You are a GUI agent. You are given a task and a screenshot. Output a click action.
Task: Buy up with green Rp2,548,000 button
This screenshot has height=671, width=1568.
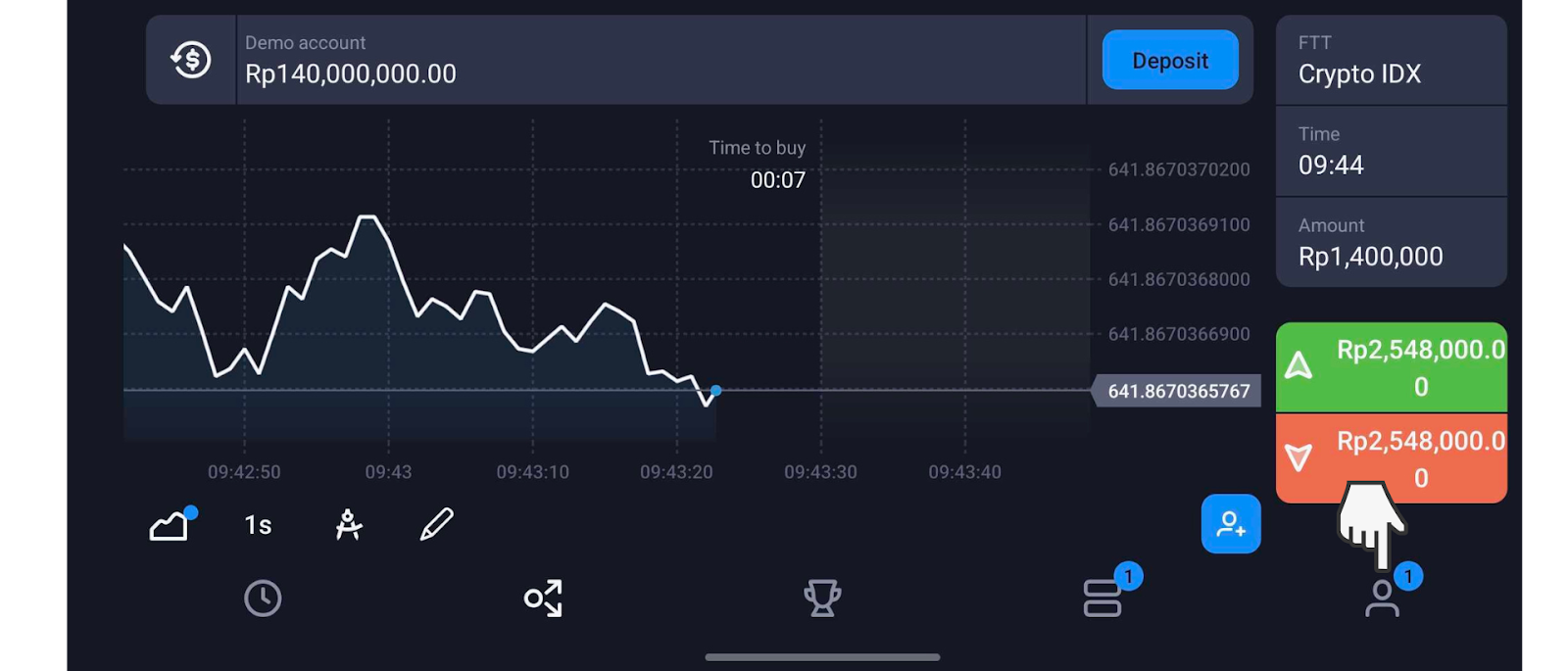point(1391,367)
